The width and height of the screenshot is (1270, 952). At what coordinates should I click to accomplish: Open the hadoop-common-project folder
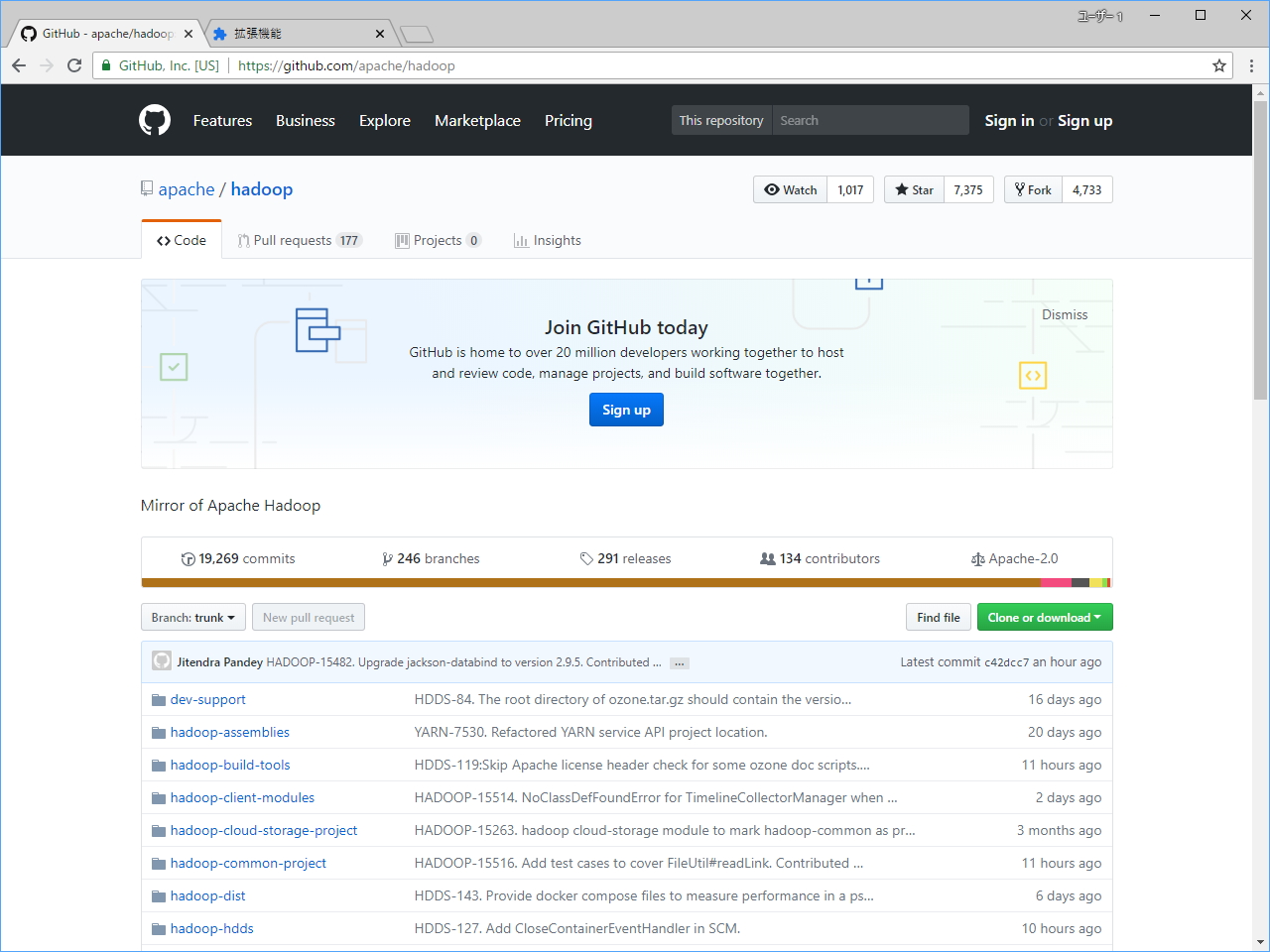coord(247,863)
